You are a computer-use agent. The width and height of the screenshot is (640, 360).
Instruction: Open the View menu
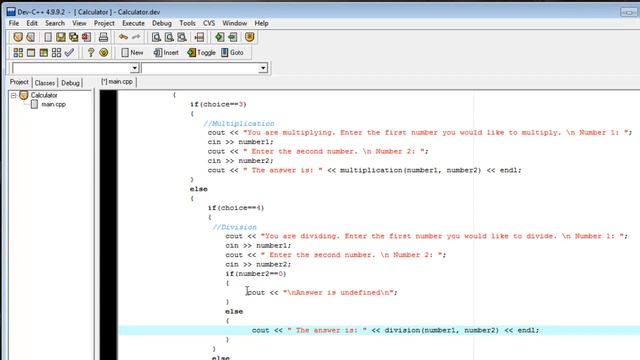79,23
